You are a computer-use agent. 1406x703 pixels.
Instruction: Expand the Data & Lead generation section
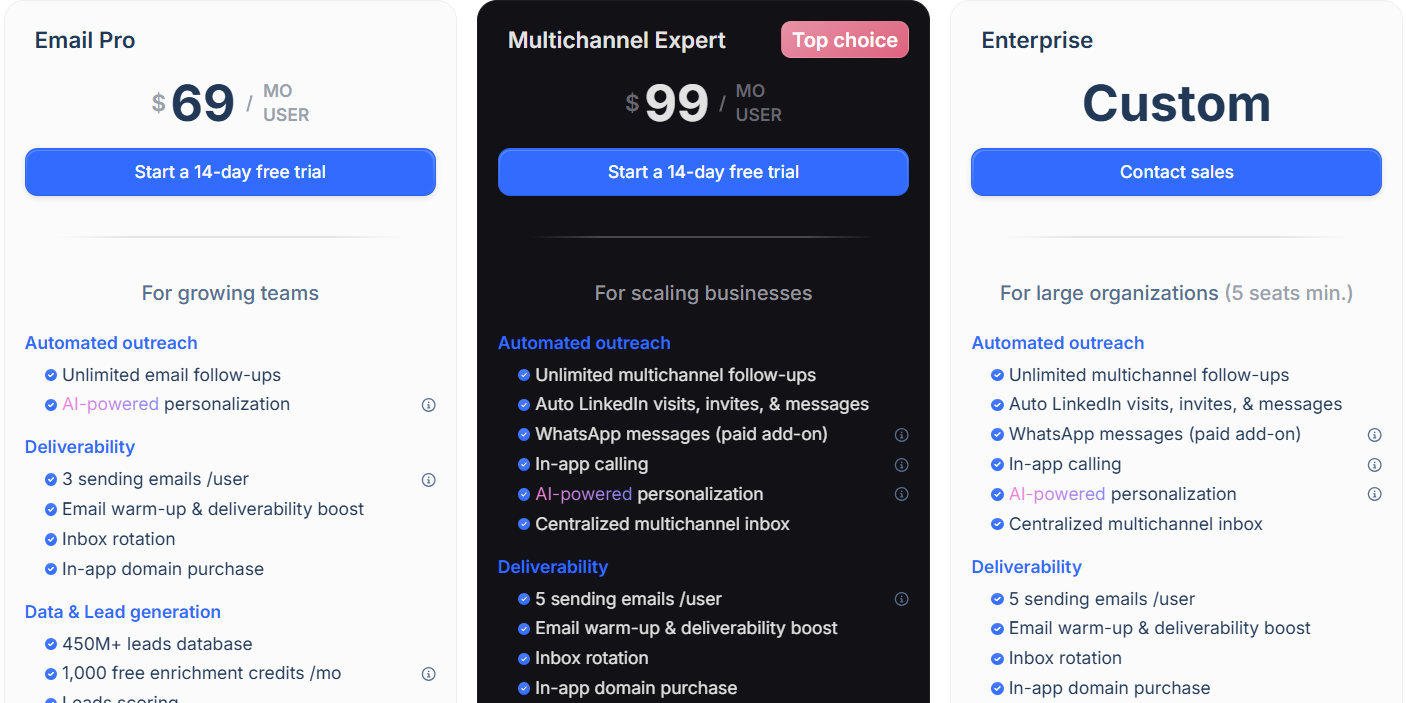(122, 612)
